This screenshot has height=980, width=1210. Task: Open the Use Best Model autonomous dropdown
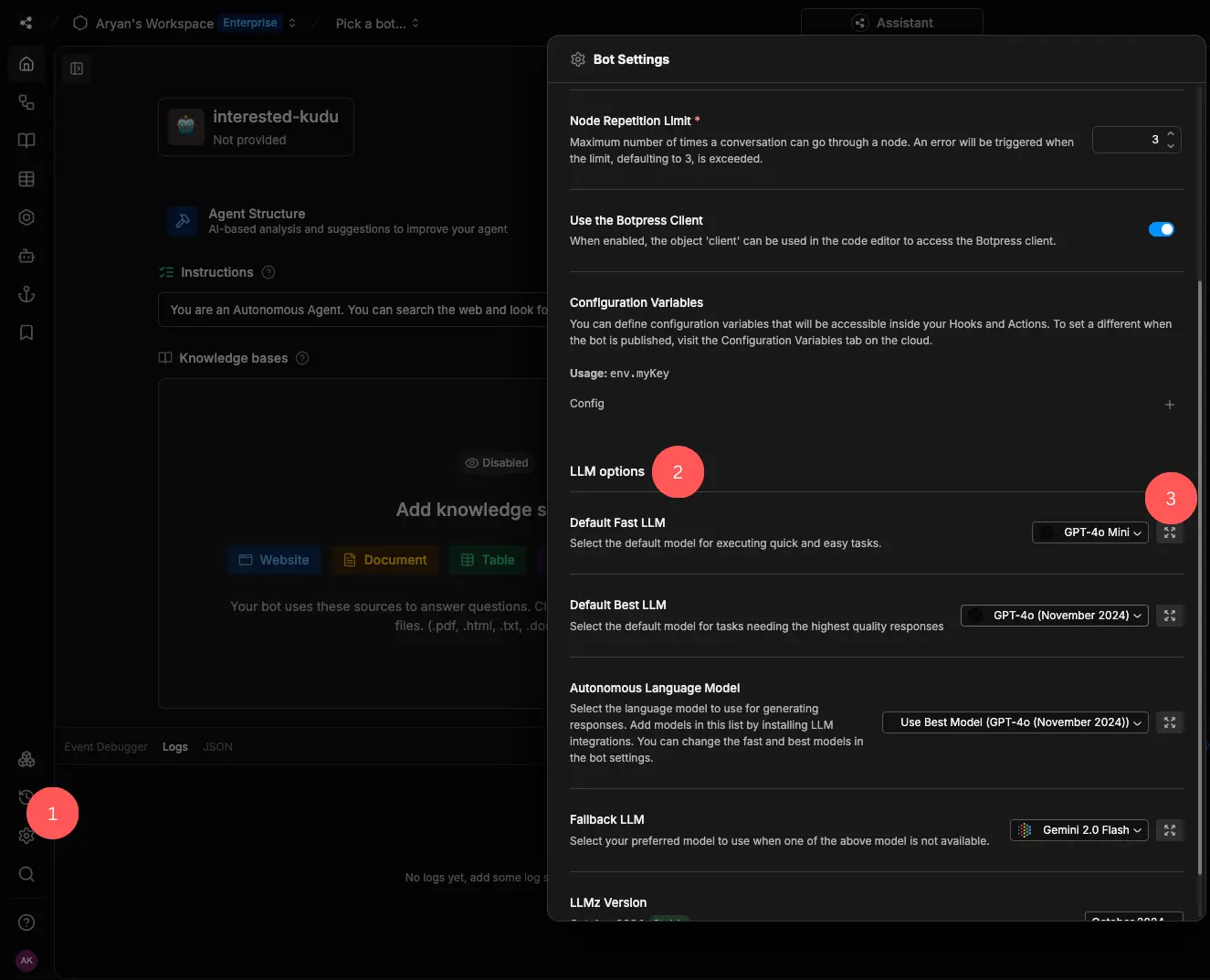1015,722
